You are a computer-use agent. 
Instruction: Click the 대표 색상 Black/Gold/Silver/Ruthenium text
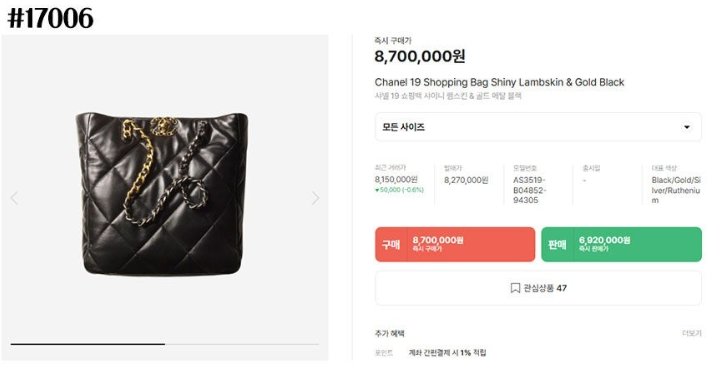click(x=676, y=190)
